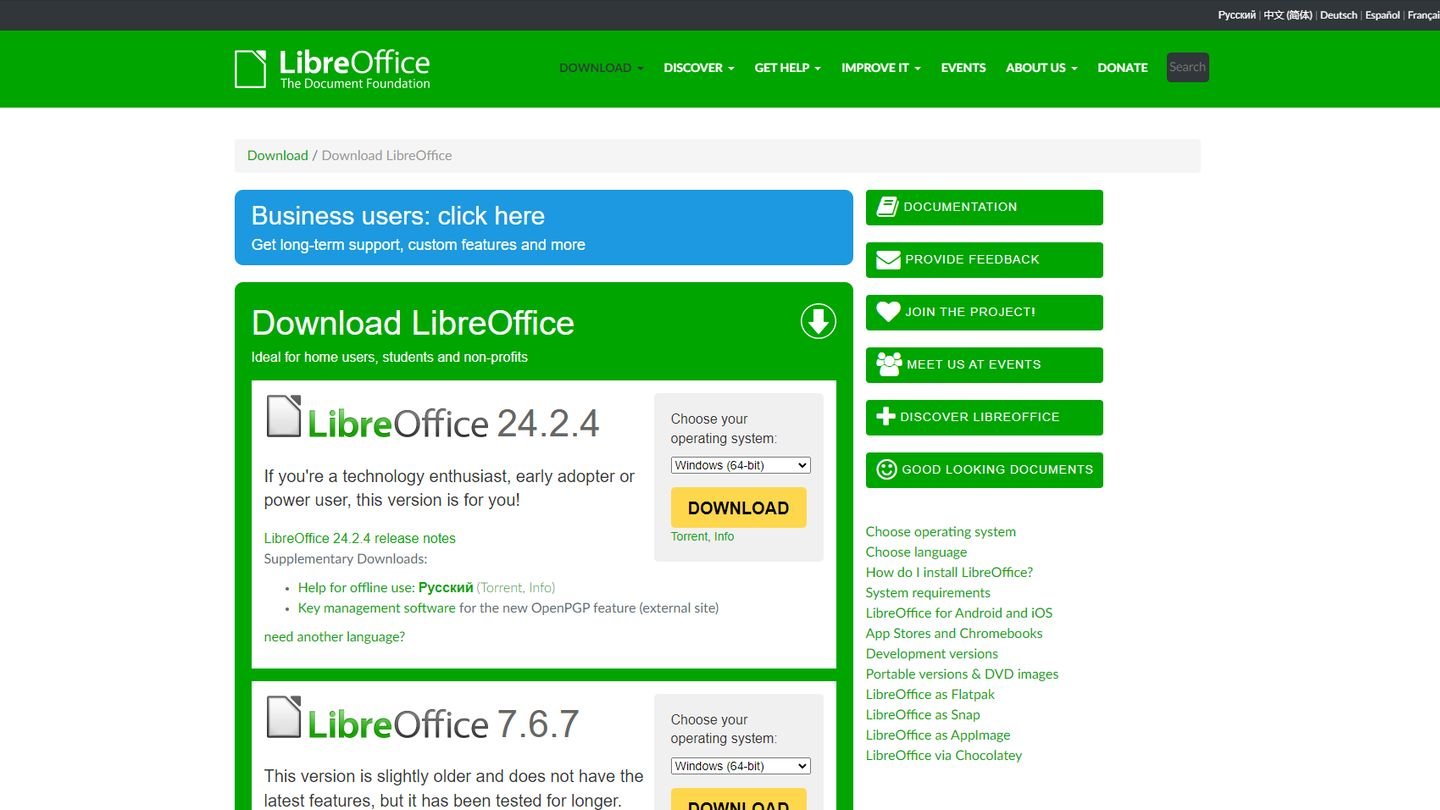The image size is (1440, 810).
Task: Open Portable versions & DVD images link
Action: coord(962,674)
